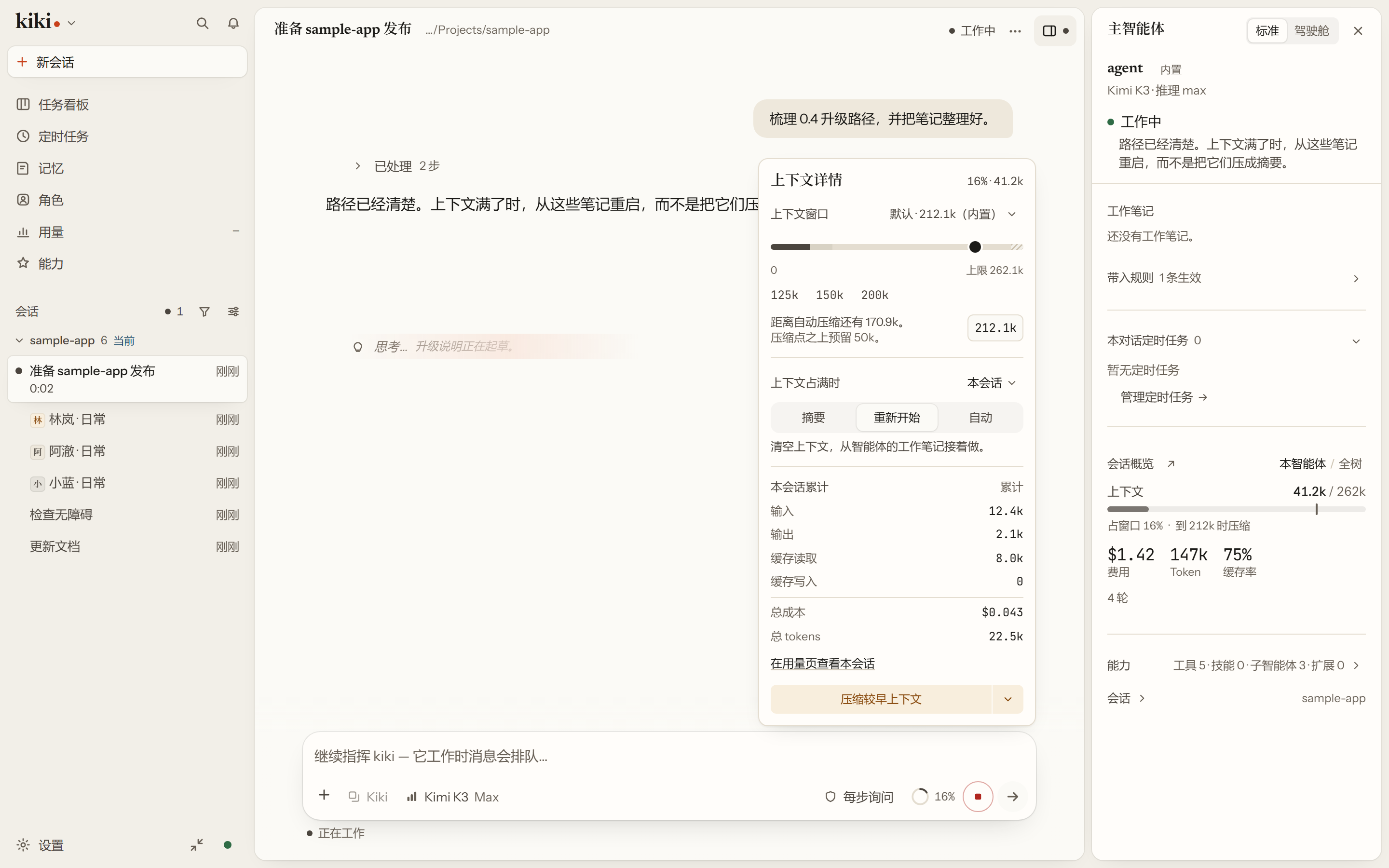Open 角色 in the sidebar
Screen dimensions: 1389x868
(127, 200)
